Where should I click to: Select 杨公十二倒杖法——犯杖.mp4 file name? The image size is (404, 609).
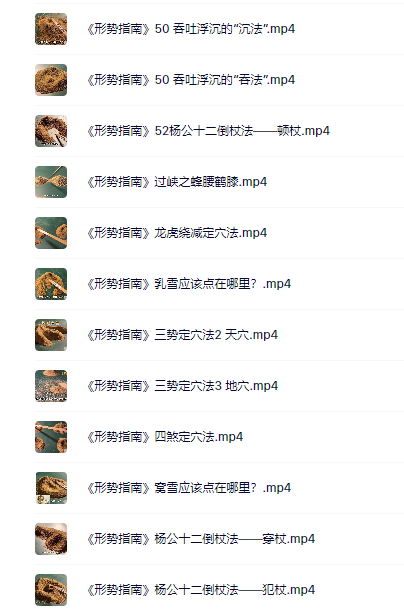click(201, 590)
